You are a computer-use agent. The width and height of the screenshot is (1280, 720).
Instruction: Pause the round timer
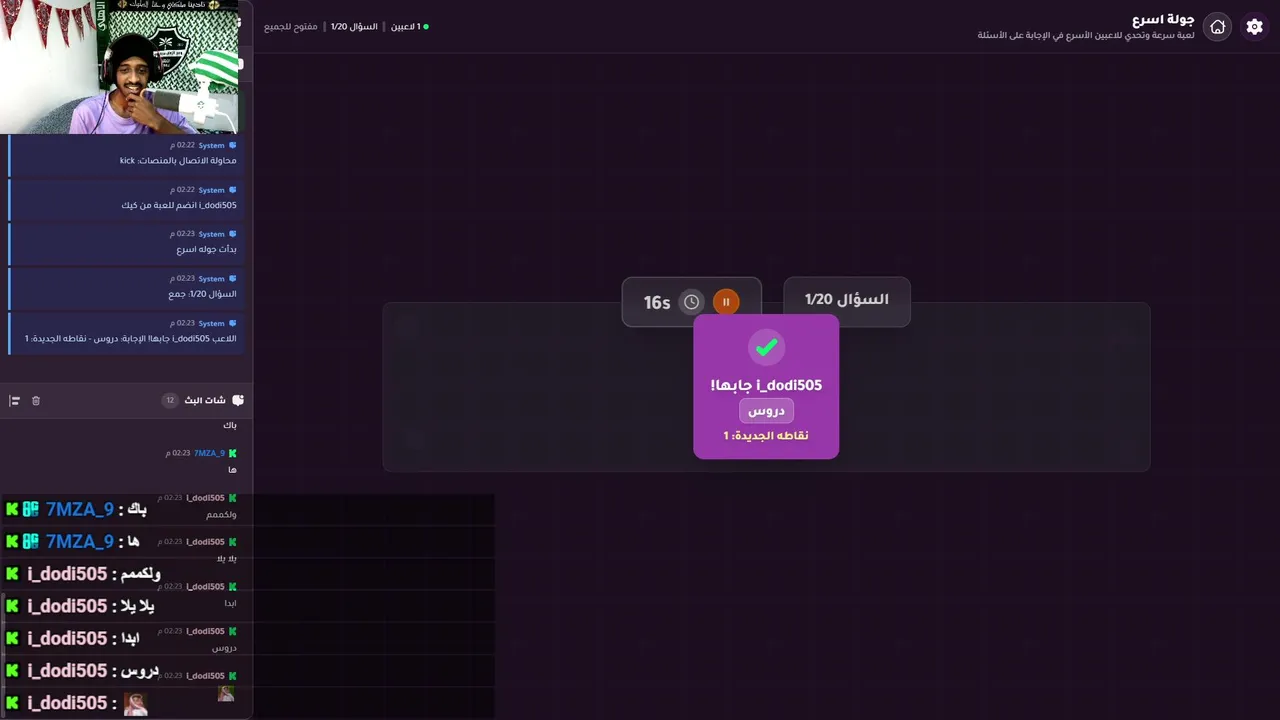tap(726, 302)
